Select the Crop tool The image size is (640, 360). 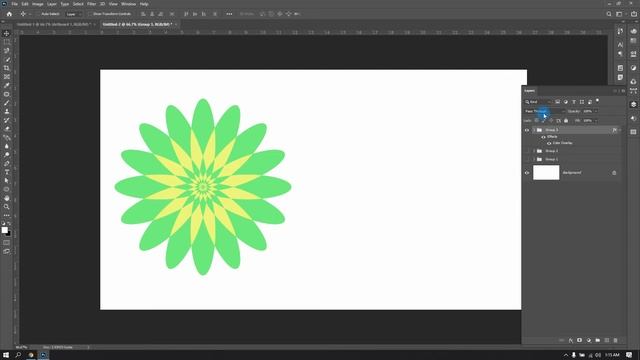click(7, 68)
